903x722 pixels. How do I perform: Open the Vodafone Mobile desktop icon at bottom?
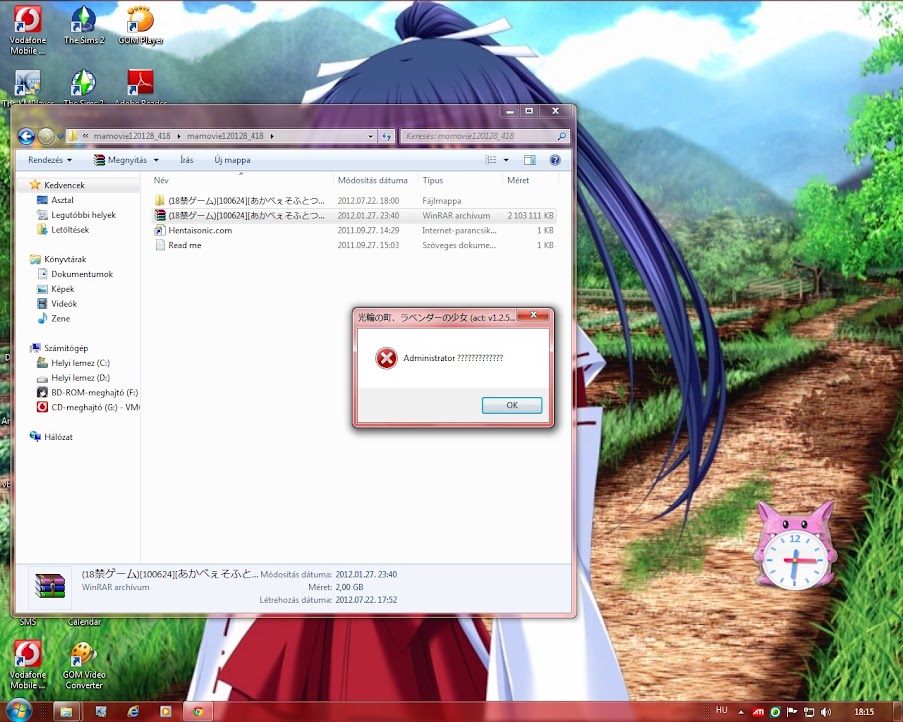tap(27, 666)
